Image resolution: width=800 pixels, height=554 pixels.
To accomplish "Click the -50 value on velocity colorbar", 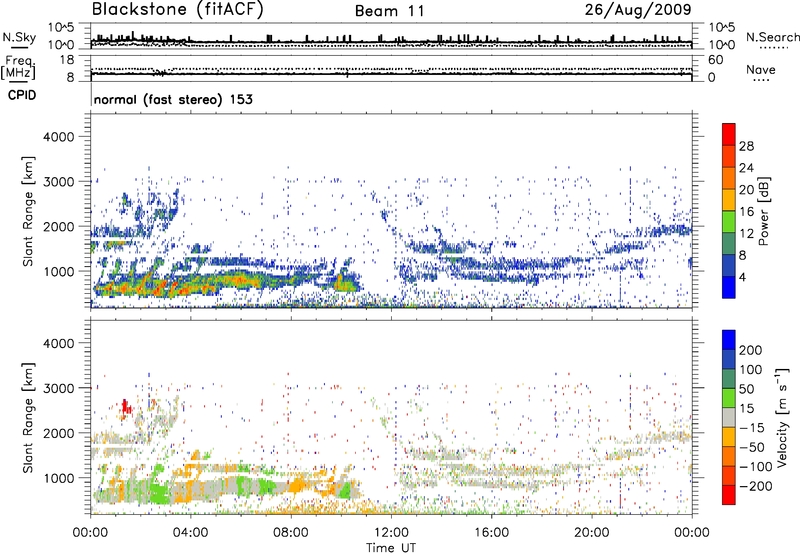I will coord(752,447).
